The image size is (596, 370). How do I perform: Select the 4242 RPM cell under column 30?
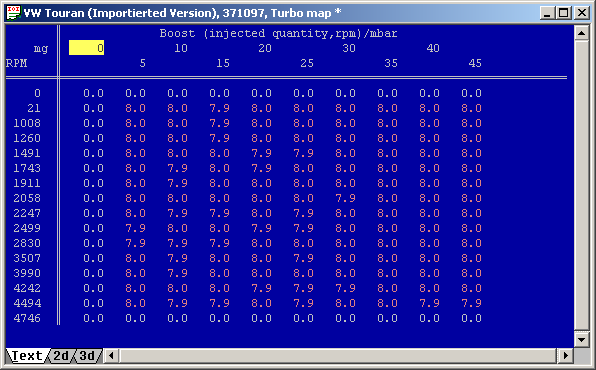point(346,288)
